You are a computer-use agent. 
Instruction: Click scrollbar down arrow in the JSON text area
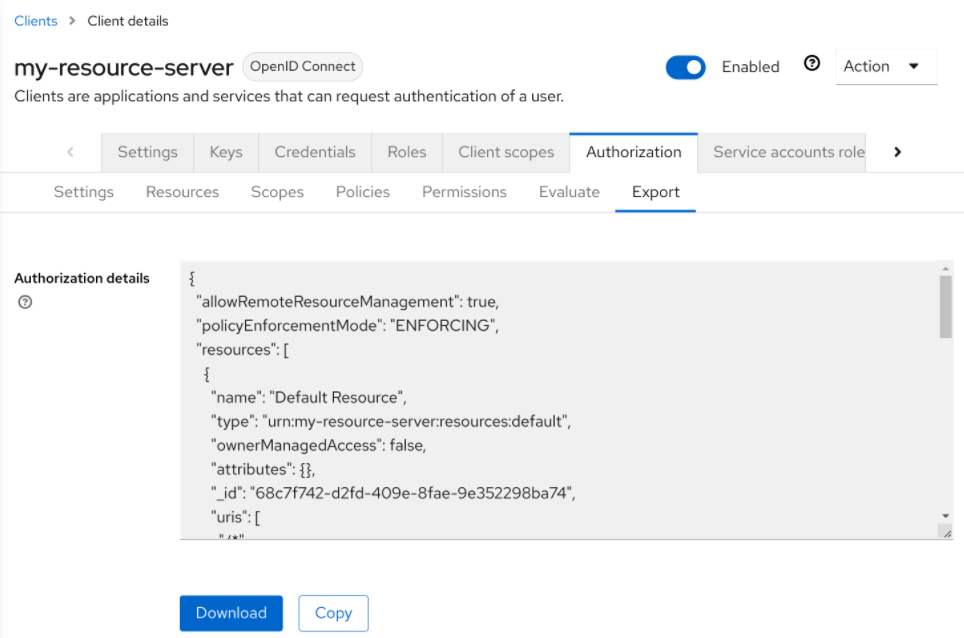(x=946, y=515)
